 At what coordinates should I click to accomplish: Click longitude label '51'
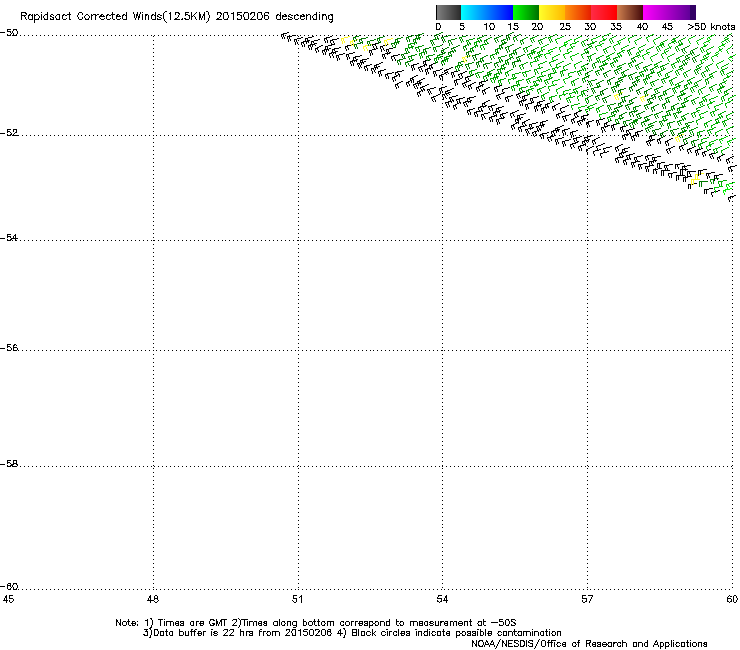tap(297, 599)
